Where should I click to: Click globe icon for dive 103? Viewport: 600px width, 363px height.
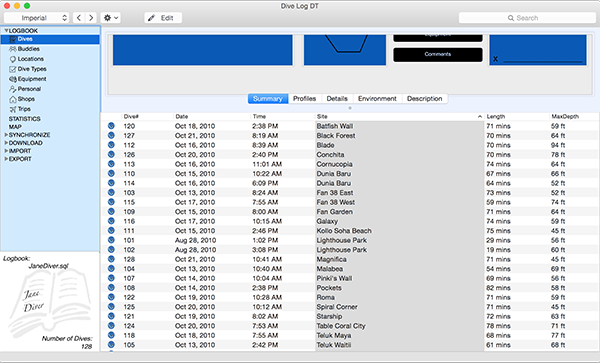[111, 192]
